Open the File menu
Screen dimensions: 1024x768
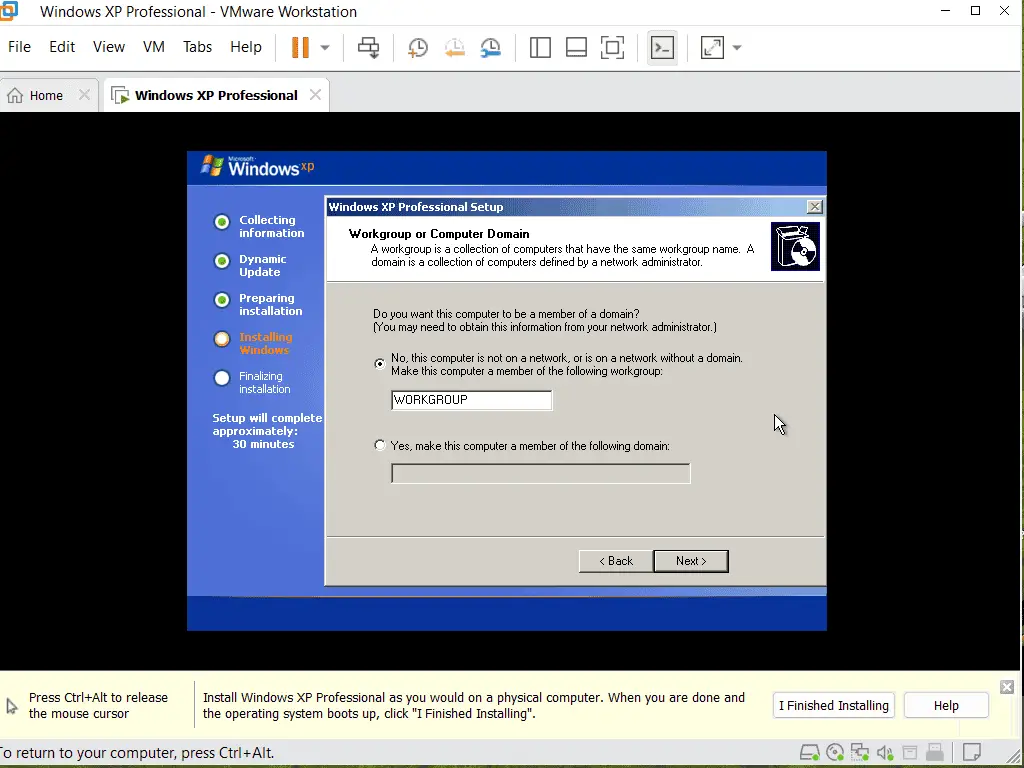[x=19, y=47]
